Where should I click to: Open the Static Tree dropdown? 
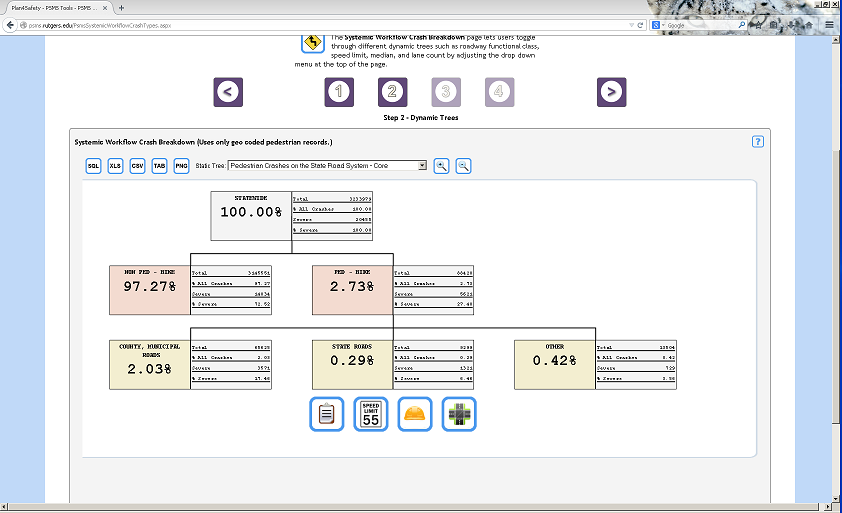[327, 165]
